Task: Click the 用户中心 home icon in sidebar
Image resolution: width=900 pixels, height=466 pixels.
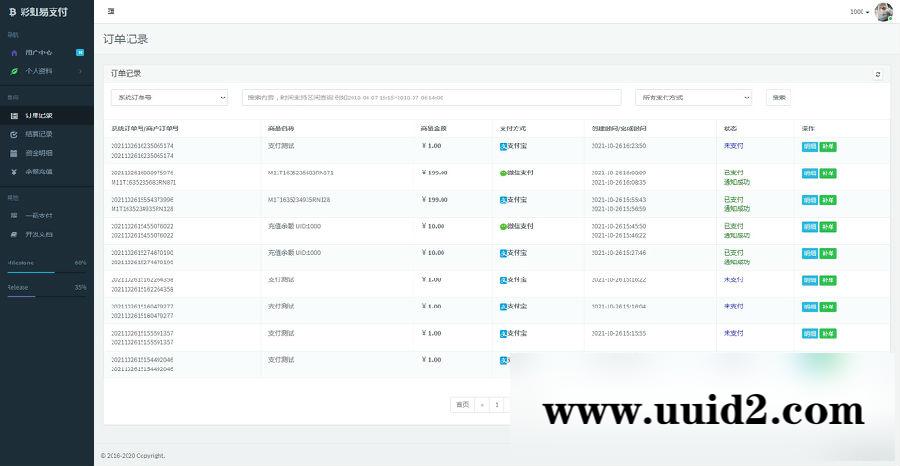Action: (x=14, y=52)
